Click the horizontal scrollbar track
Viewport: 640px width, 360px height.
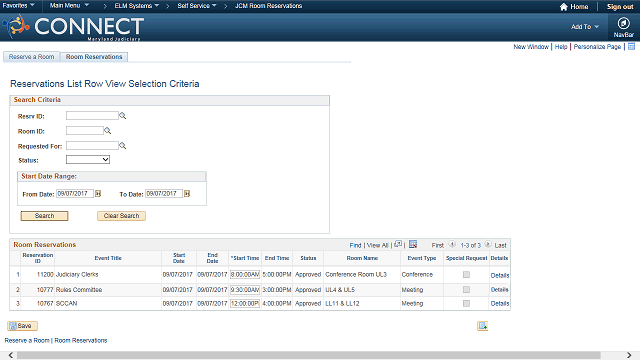coord(309,355)
